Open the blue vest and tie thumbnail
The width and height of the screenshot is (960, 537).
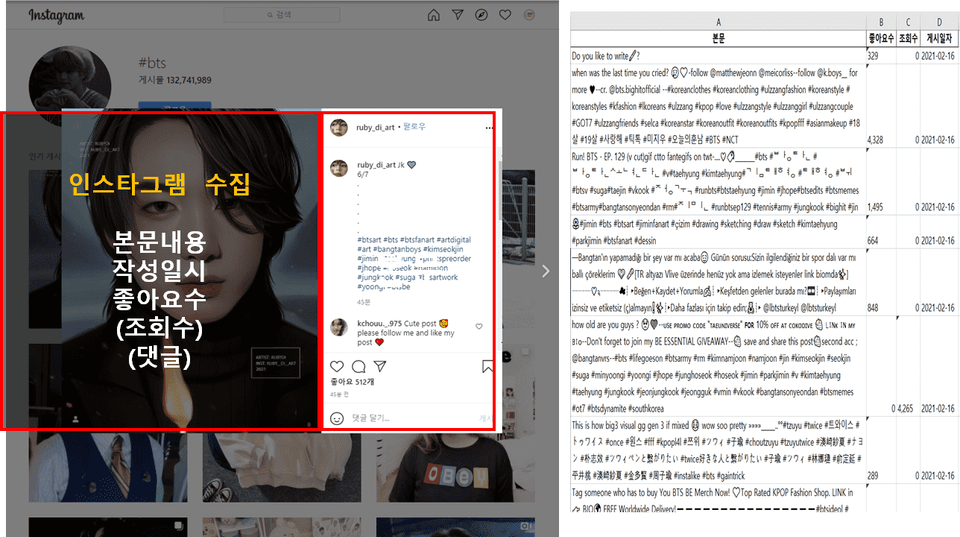(x=108, y=467)
